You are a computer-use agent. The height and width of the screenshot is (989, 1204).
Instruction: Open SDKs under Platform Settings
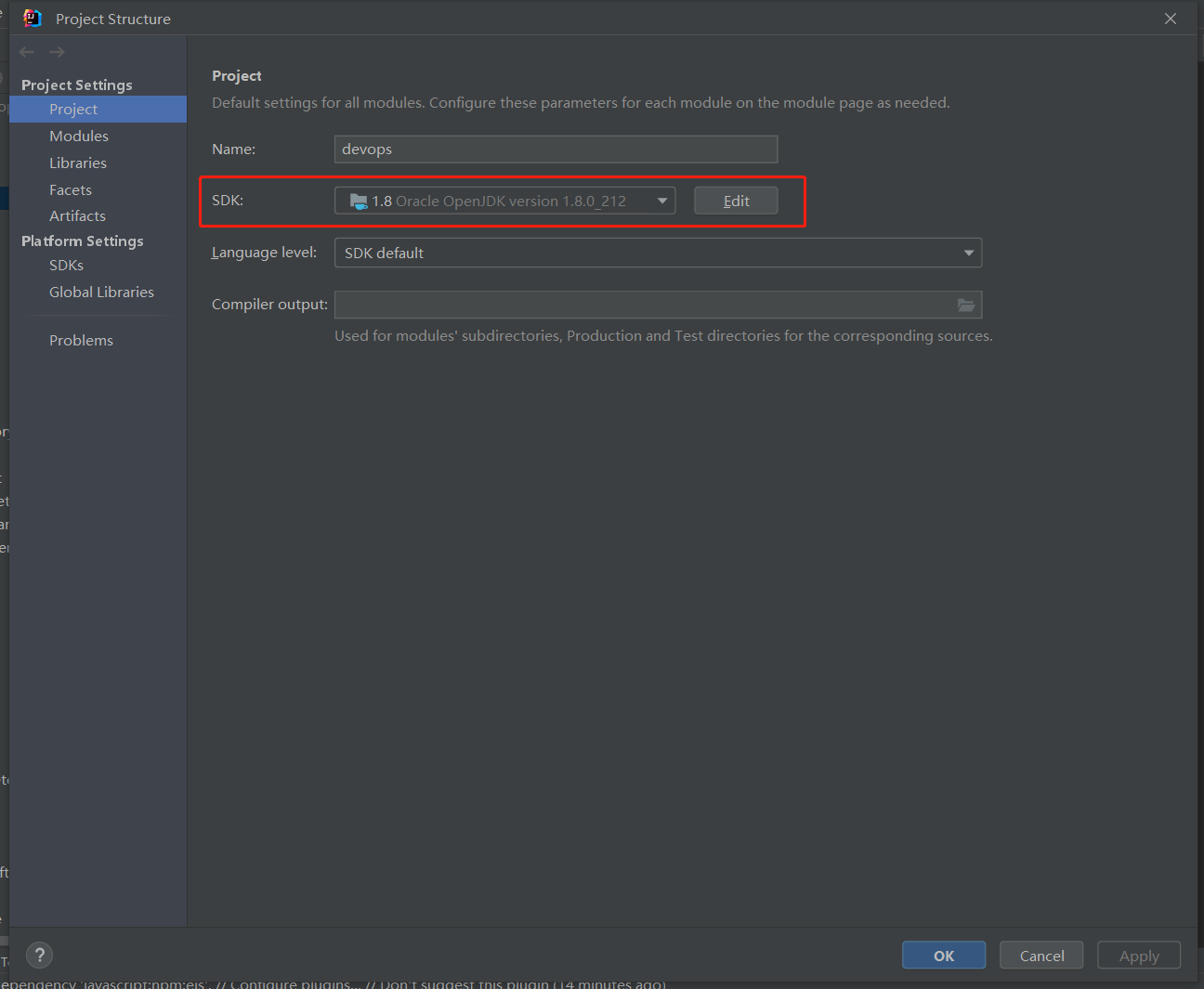tap(66, 265)
